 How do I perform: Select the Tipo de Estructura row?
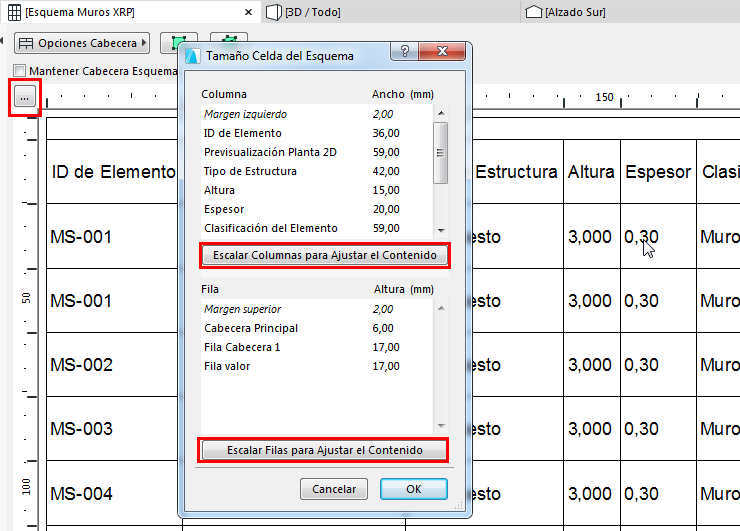click(x=317, y=171)
